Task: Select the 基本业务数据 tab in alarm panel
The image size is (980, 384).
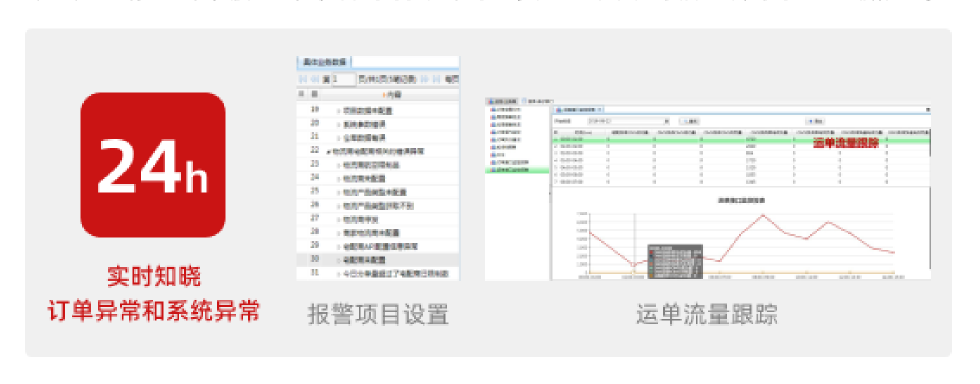Action: pyautogui.click(x=325, y=62)
